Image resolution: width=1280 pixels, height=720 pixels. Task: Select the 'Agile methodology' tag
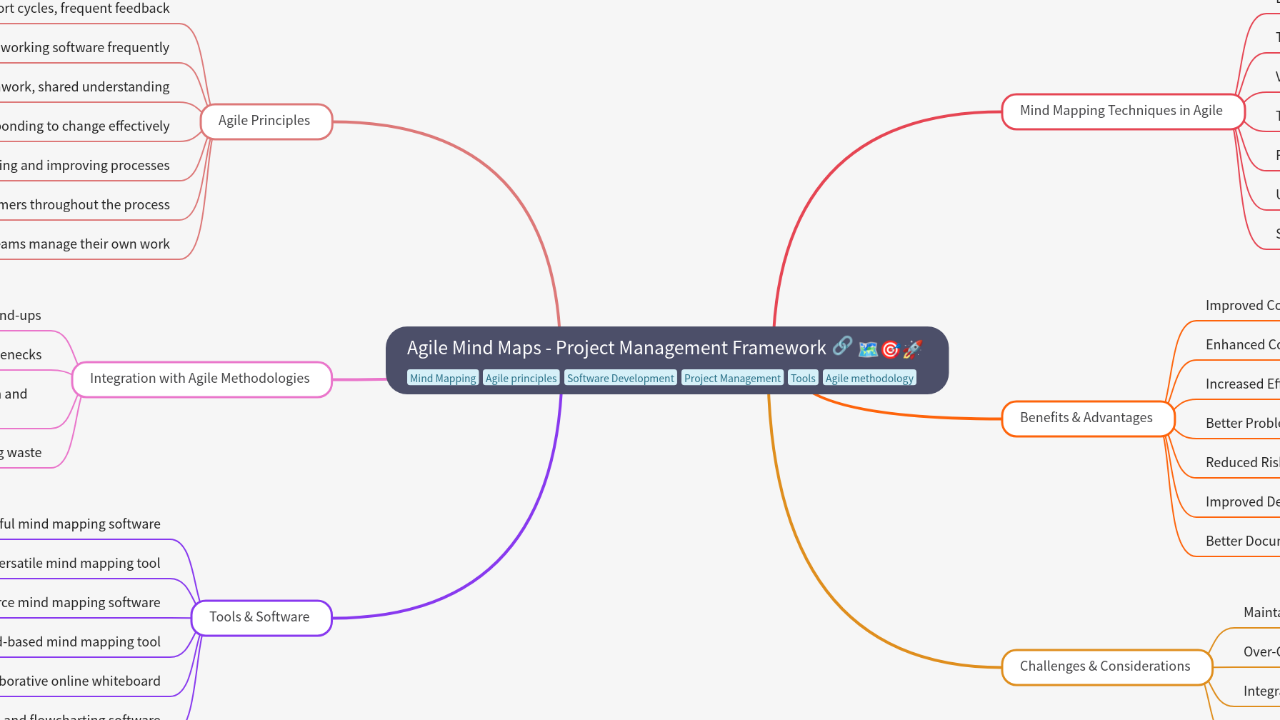pos(869,378)
